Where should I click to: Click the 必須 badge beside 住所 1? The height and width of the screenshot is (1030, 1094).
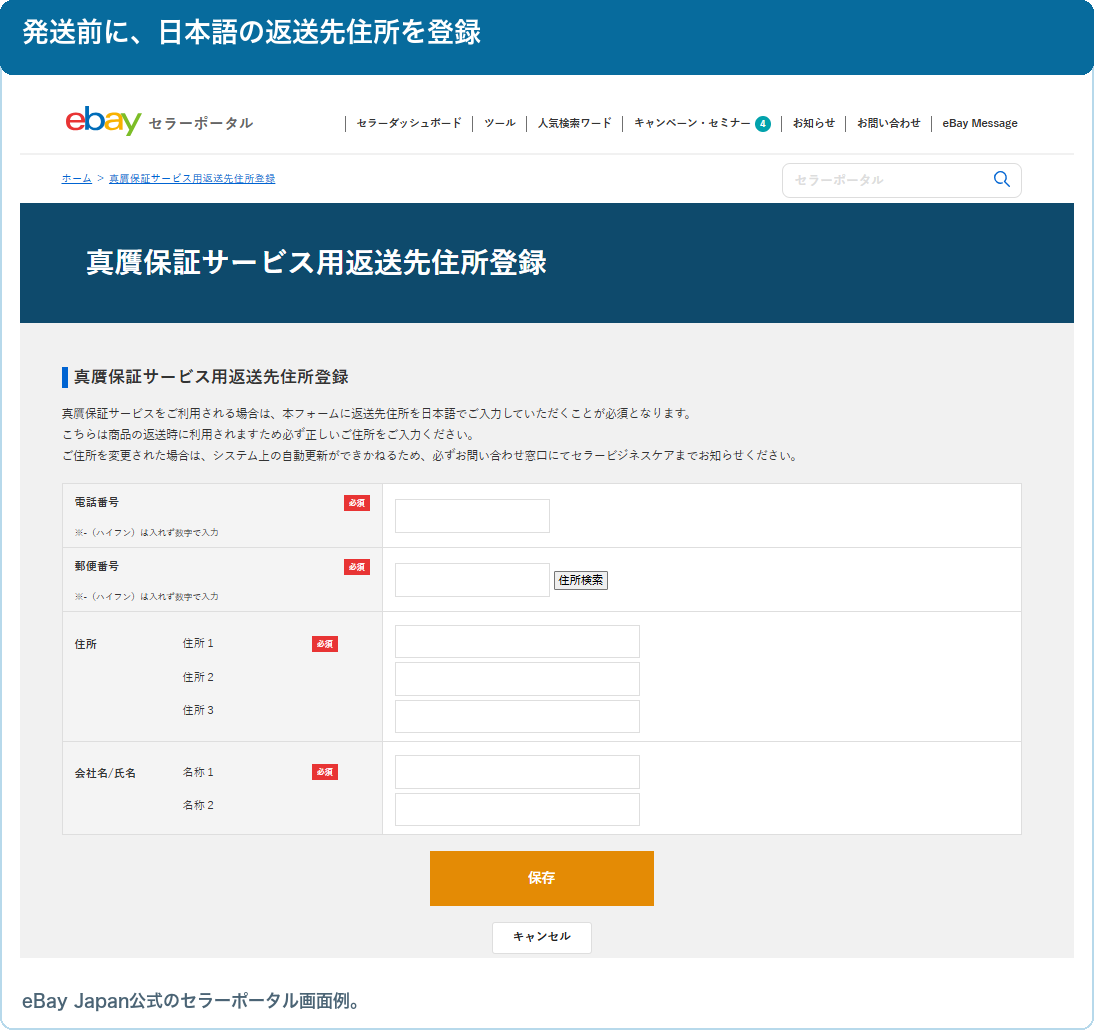click(324, 644)
